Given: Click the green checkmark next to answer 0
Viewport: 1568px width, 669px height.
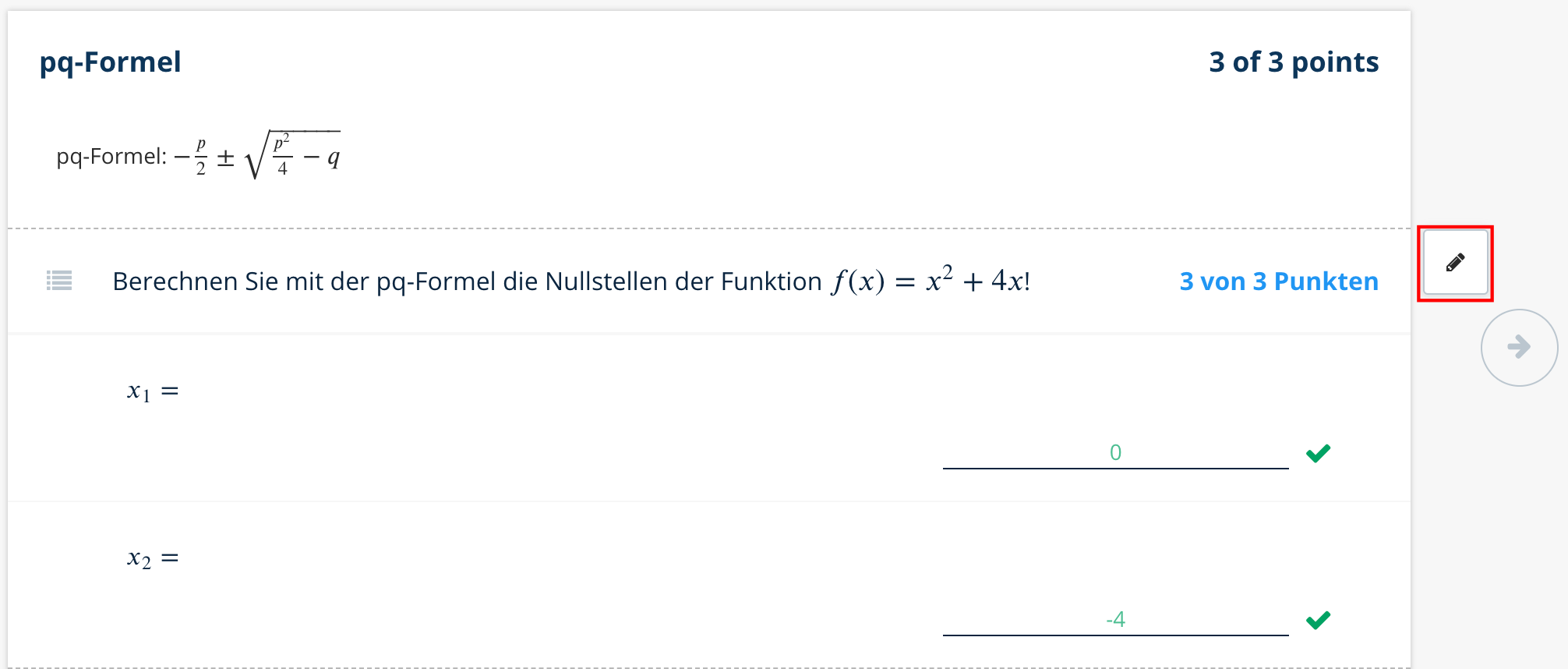Looking at the screenshot, I should (1318, 453).
